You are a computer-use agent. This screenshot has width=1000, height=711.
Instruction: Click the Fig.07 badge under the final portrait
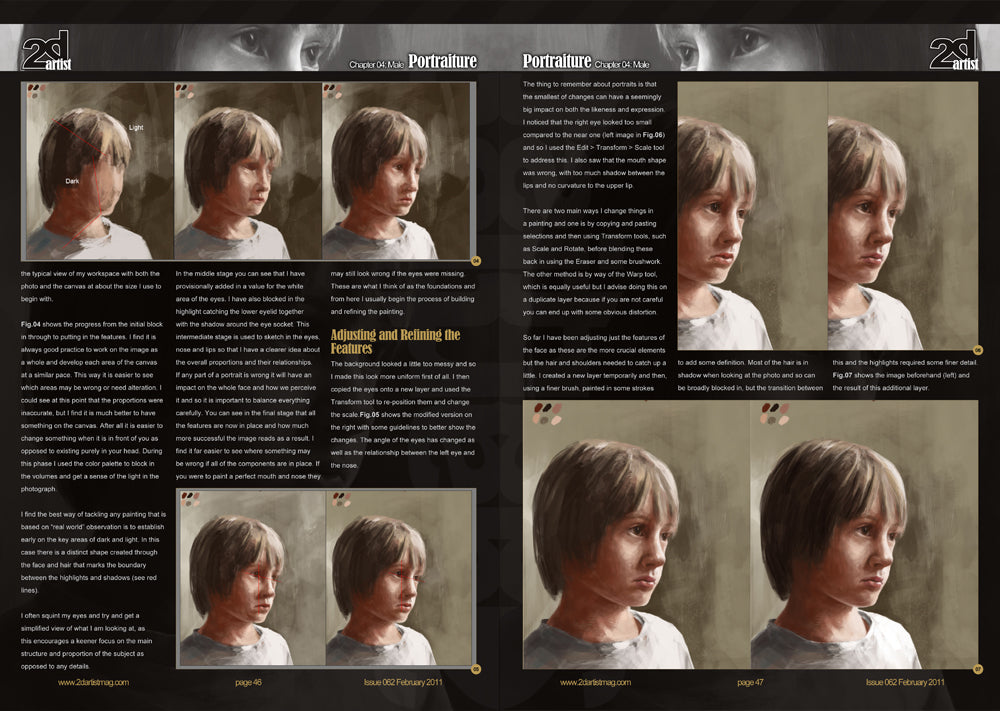(x=978, y=671)
